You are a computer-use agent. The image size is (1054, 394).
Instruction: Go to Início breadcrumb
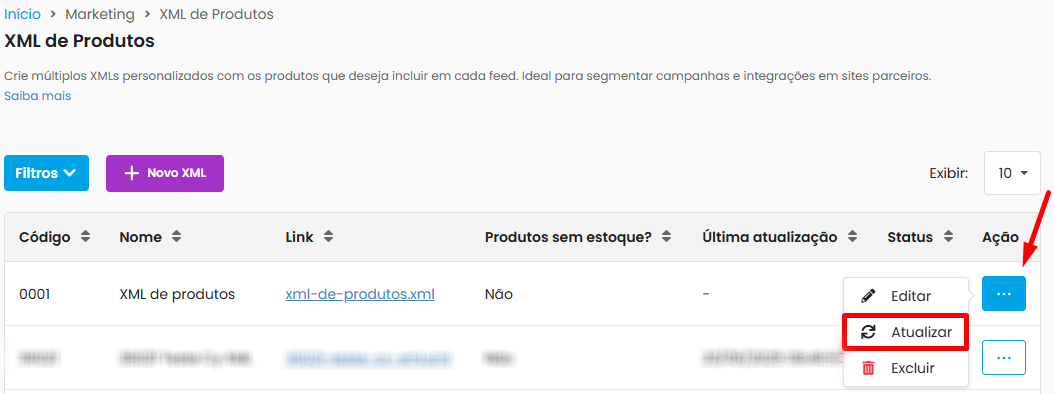tap(23, 14)
